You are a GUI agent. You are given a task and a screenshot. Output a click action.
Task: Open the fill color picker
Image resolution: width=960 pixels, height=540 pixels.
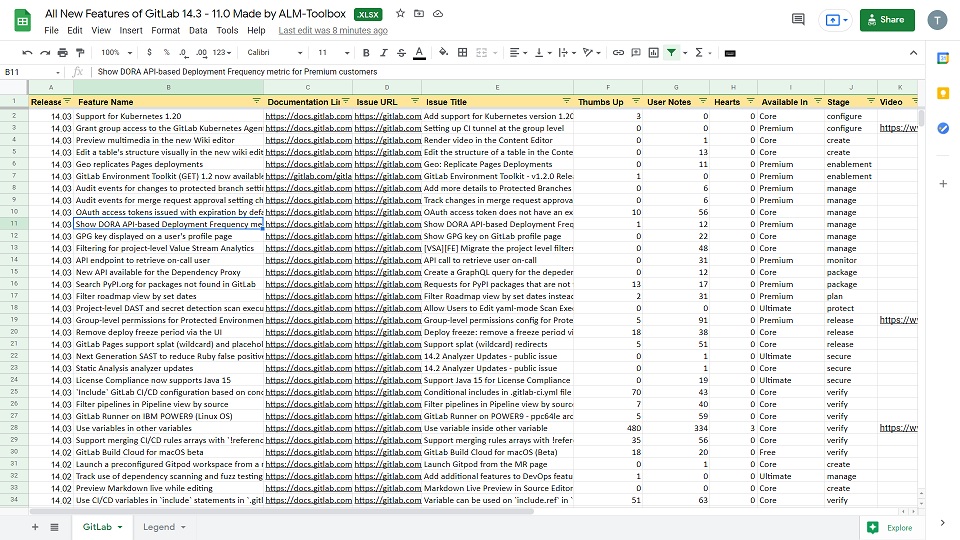click(443, 53)
